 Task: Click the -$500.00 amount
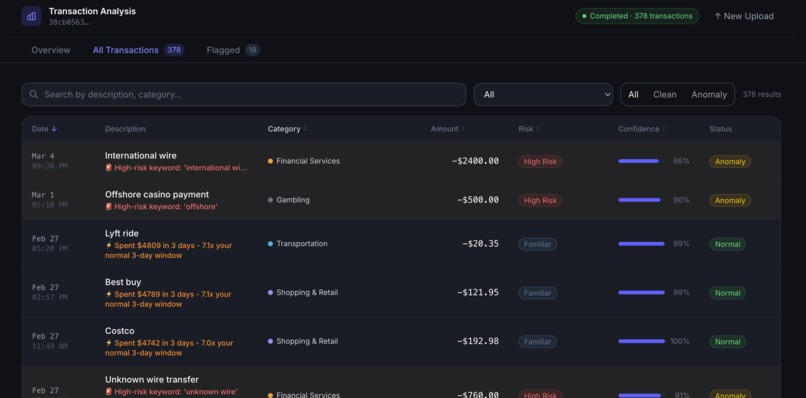point(478,200)
